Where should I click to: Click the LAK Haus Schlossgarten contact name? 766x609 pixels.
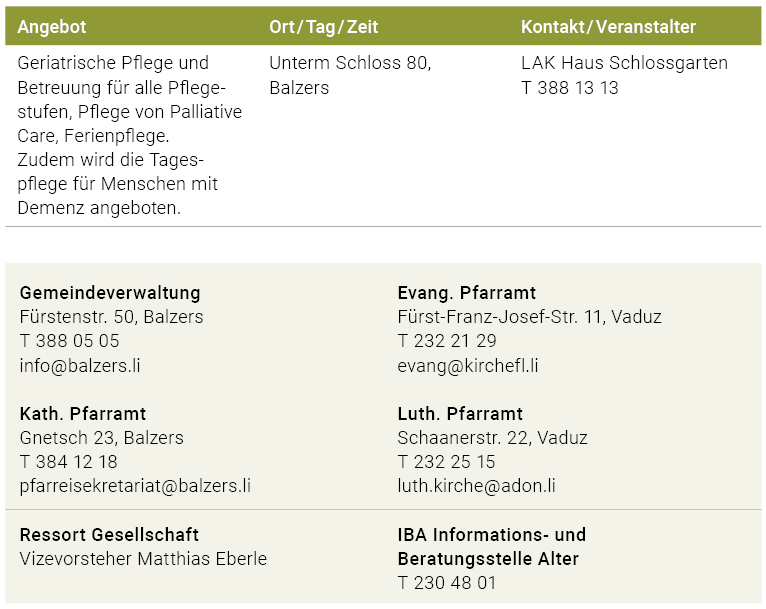pos(624,63)
